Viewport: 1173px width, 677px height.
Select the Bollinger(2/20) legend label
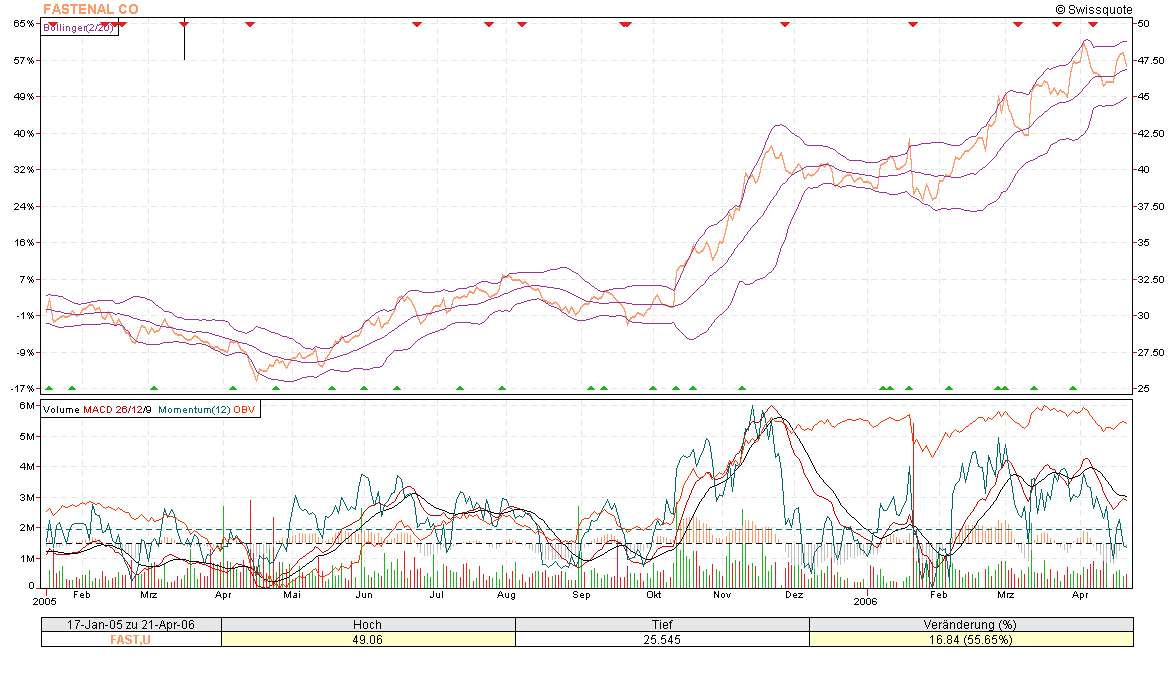point(79,28)
